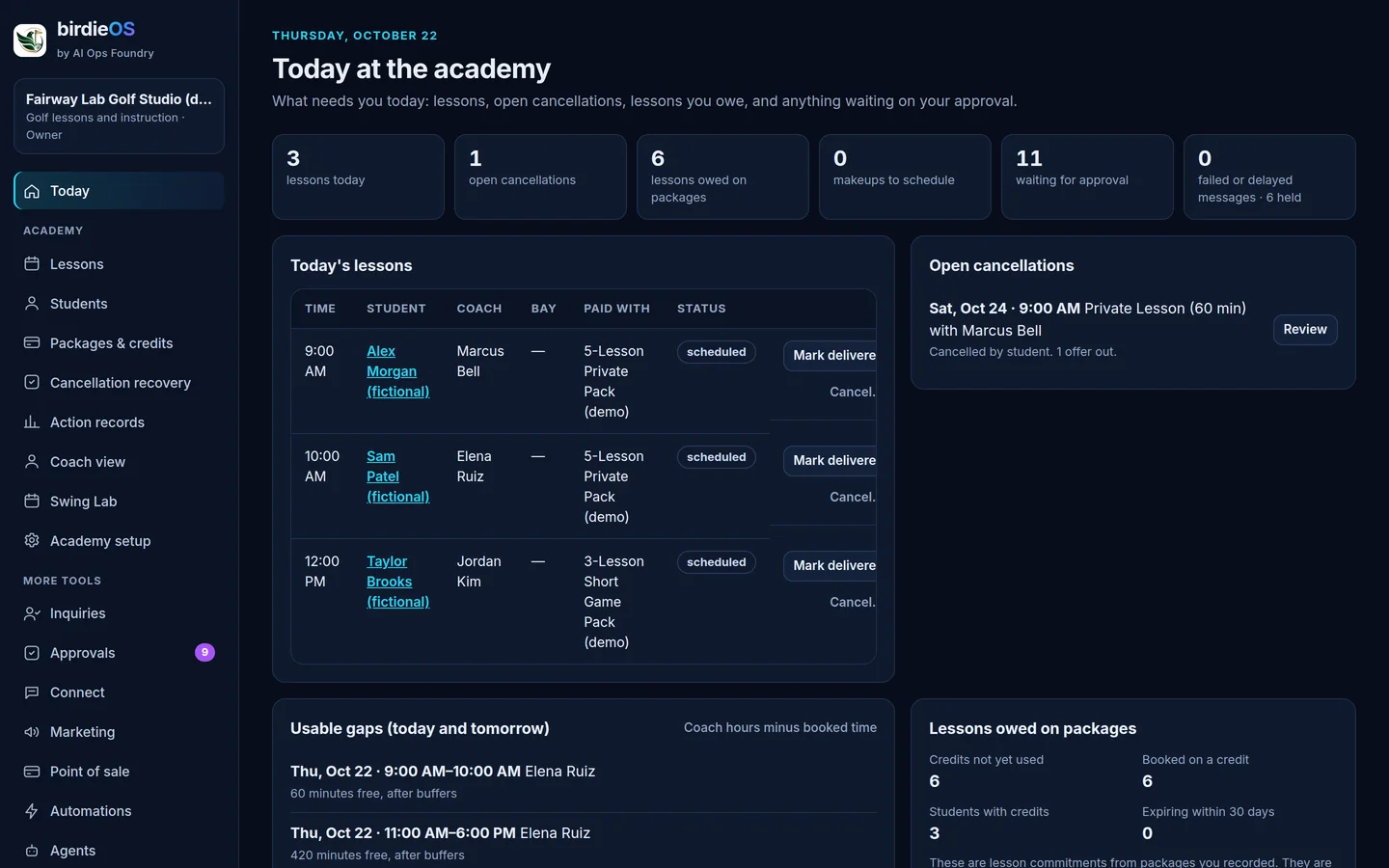Screen dimensions: 1389x868
Task: Click the Cancellation recovery icon
Action: pos(32,383)
